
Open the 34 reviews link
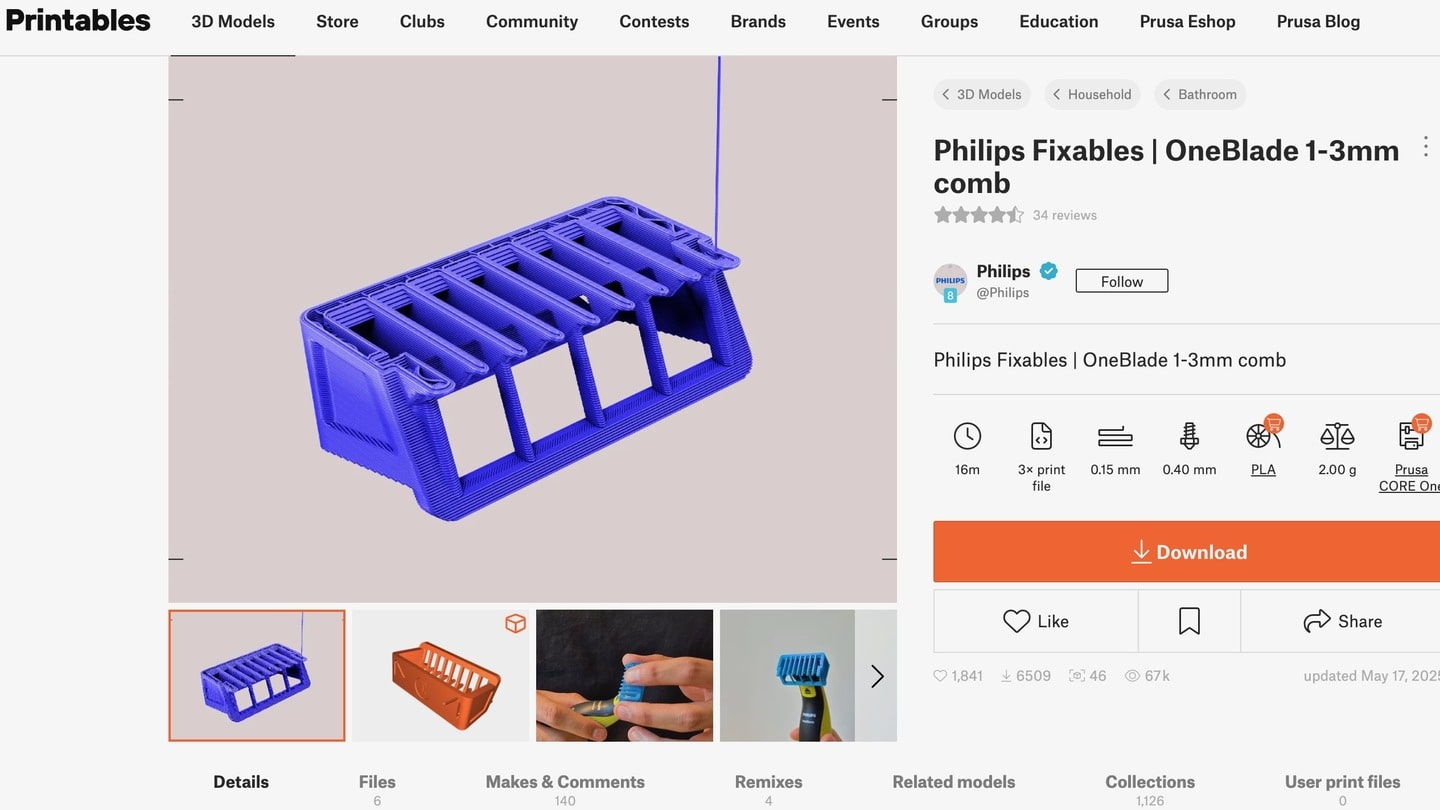1065,215
